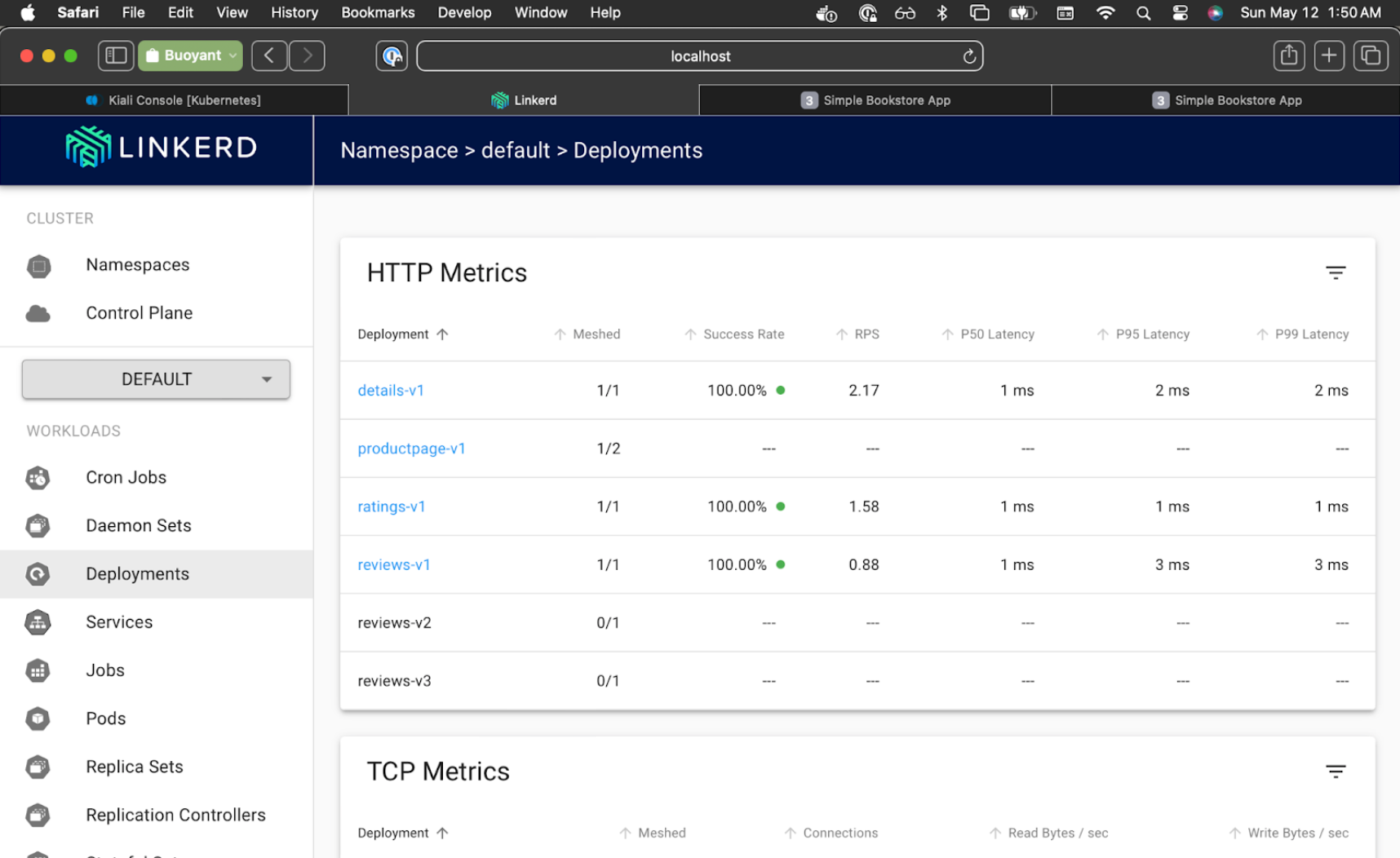
Task: Go to Replica Sets
Action: click(135, 767)
